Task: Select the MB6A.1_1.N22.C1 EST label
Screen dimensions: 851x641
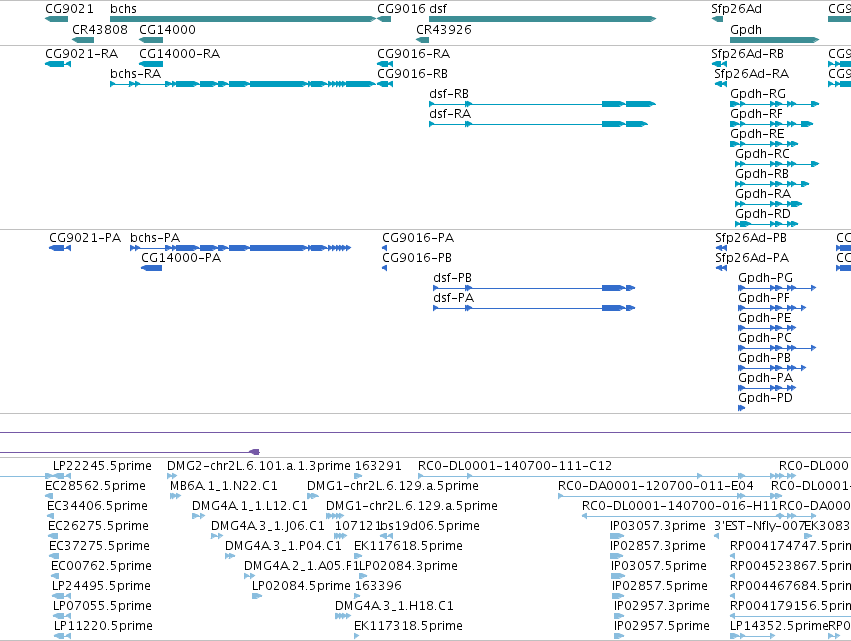Action: tap(224, 486)
